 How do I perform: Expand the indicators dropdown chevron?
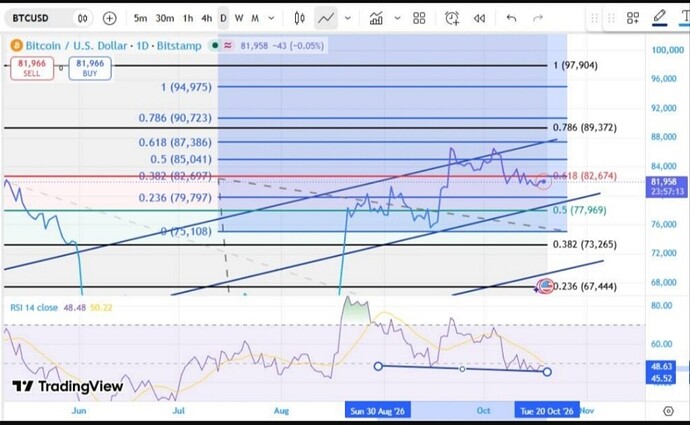point(397,18)
